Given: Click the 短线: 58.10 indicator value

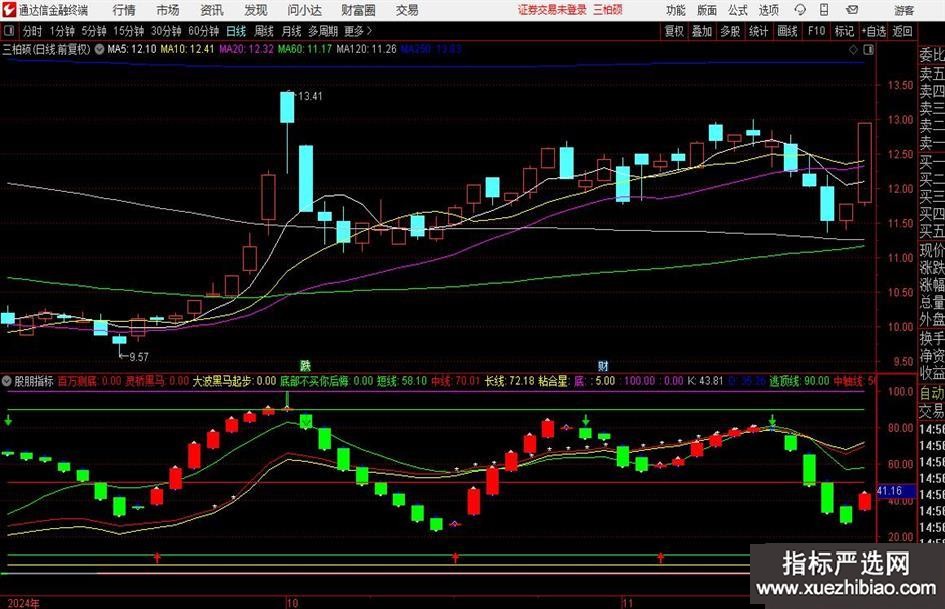Looking at the screenshot, I should click(402, 381).
